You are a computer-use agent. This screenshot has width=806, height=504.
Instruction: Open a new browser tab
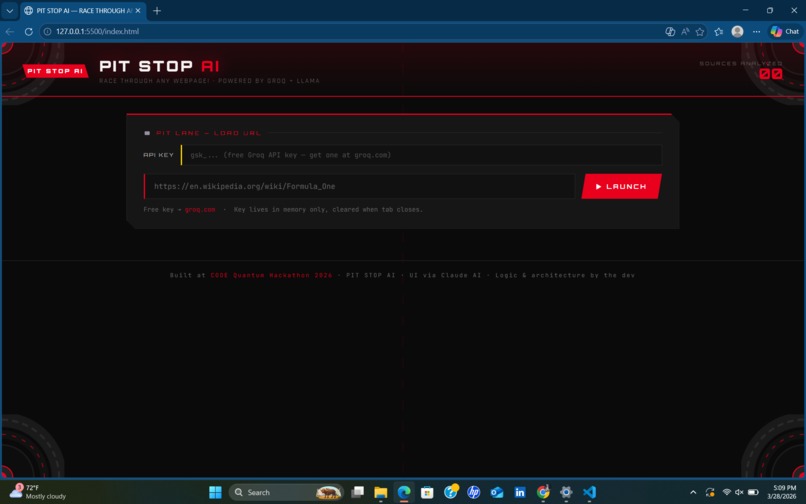(x=157, y=10)
